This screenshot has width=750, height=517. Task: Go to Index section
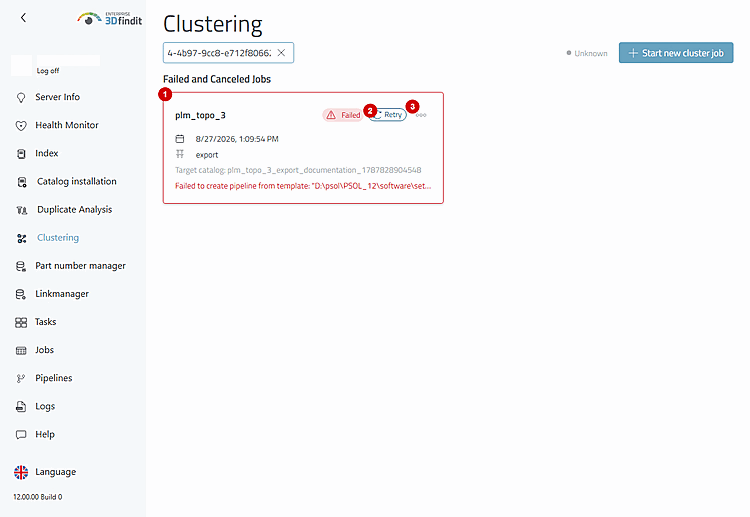point(46,154)
